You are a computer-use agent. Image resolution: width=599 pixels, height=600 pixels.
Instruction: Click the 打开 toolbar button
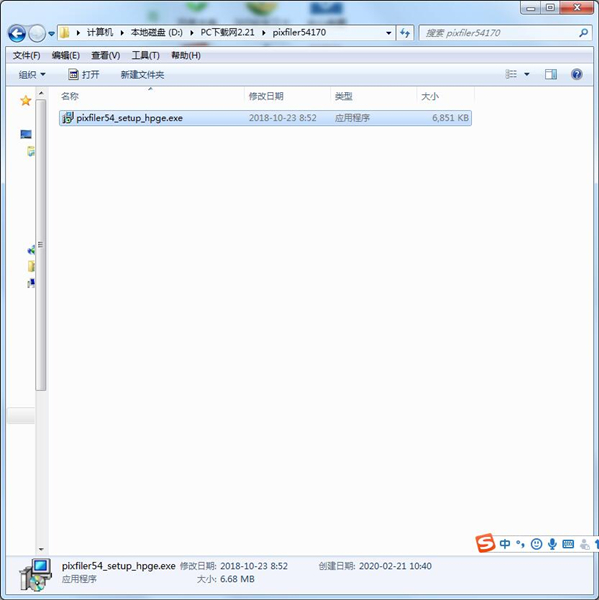83,74
